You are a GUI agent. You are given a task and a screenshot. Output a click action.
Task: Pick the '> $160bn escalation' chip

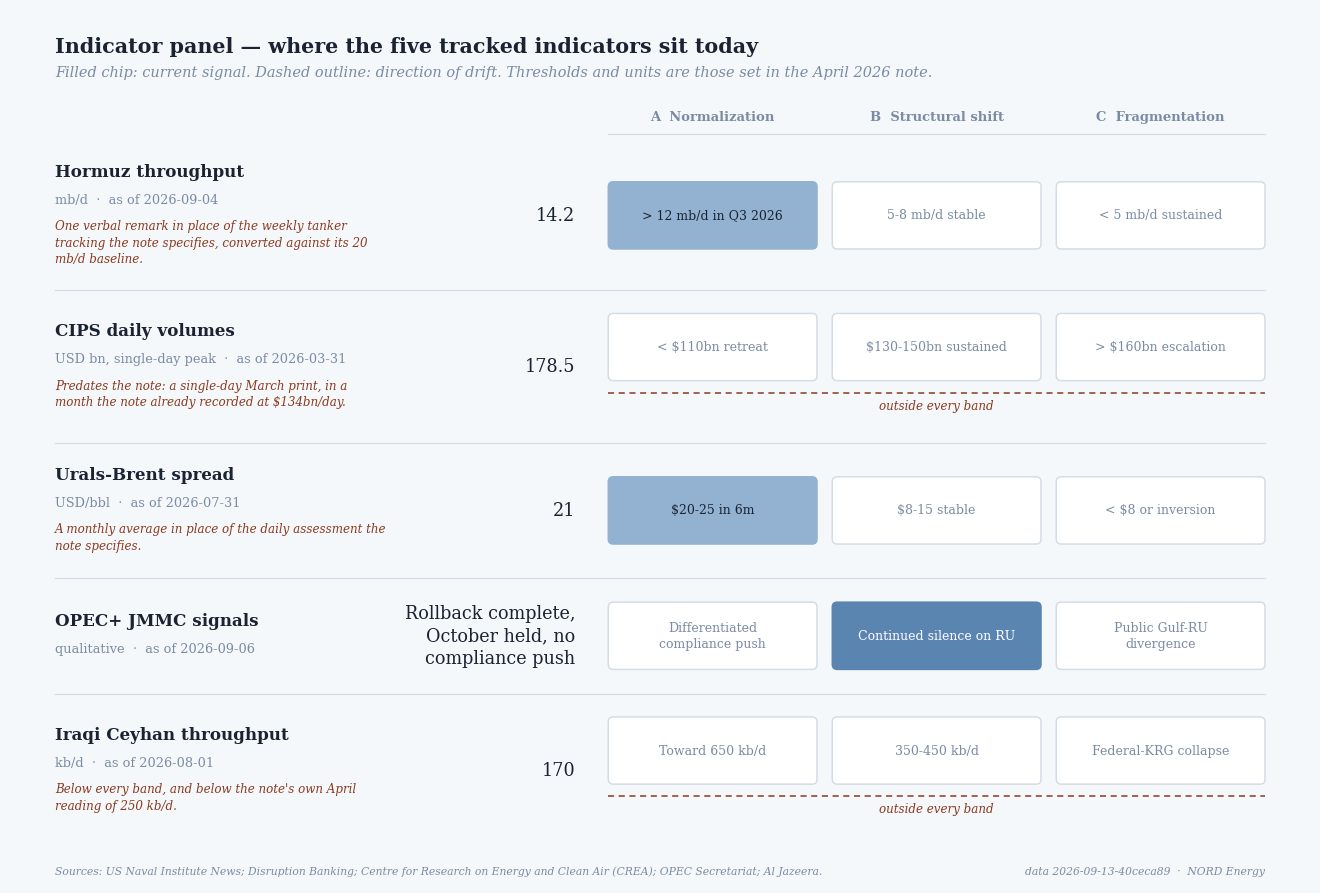[x=1160, y=347]
